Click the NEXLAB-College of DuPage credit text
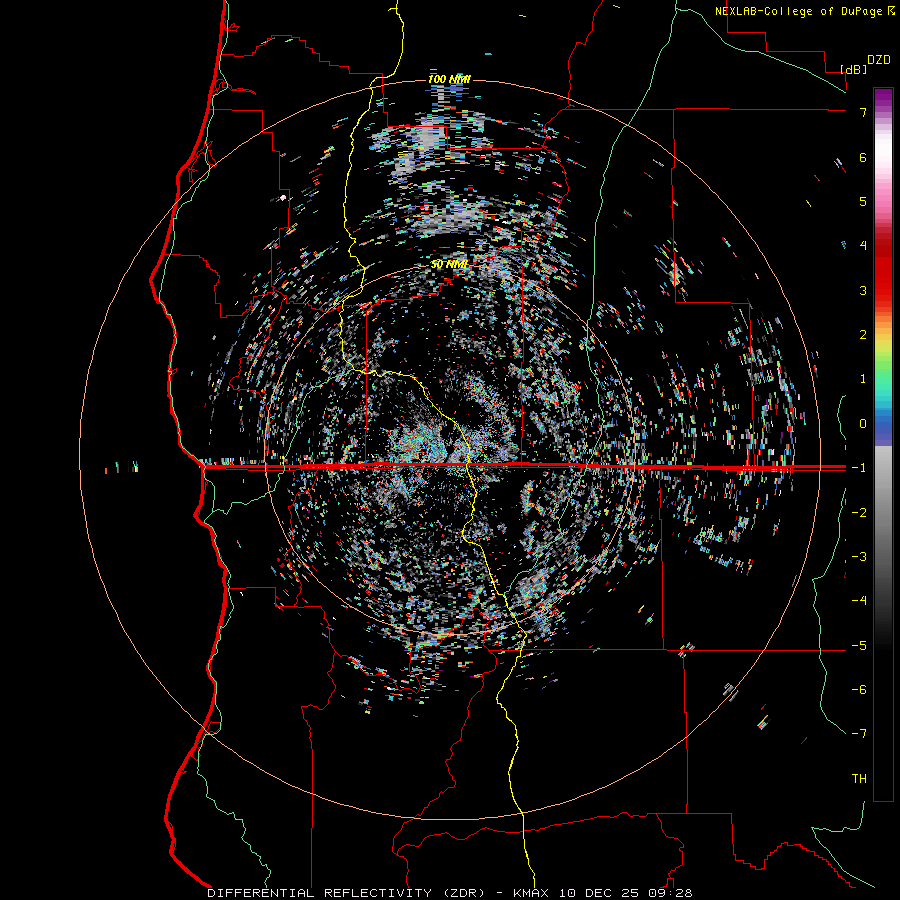Image resolution: width=900 pixels, height=900 pixels. click(804, 11)
